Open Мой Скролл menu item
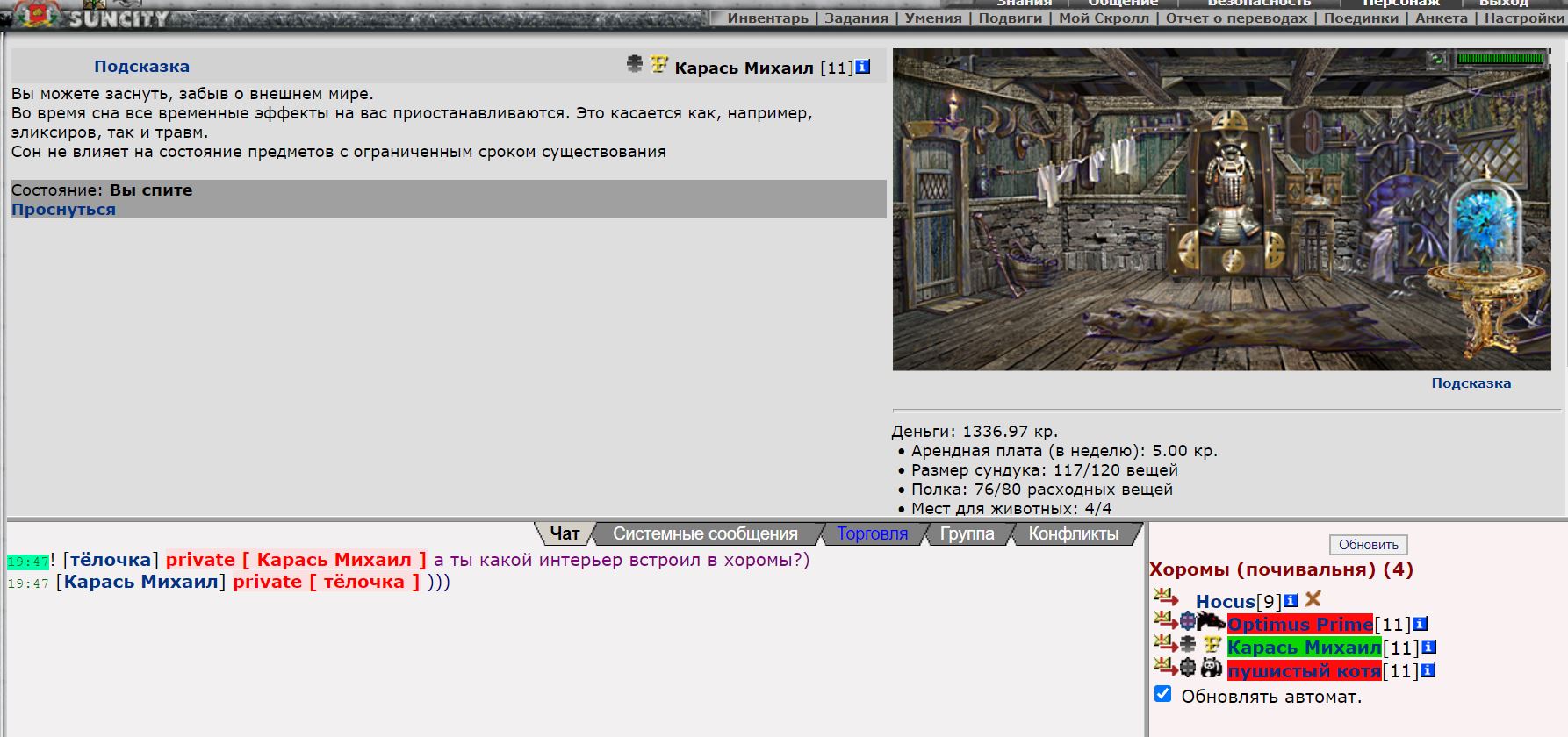Image resolution: width=1568 pixels, height=737 pixels. pyautogui.click(x=1104, y=18)
